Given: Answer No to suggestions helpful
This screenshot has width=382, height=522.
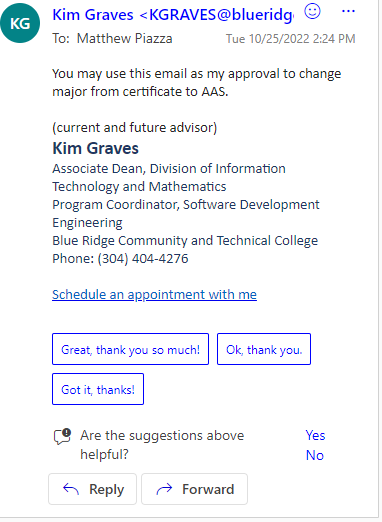Looking at the screenshot, I should (x=315, y=455).
